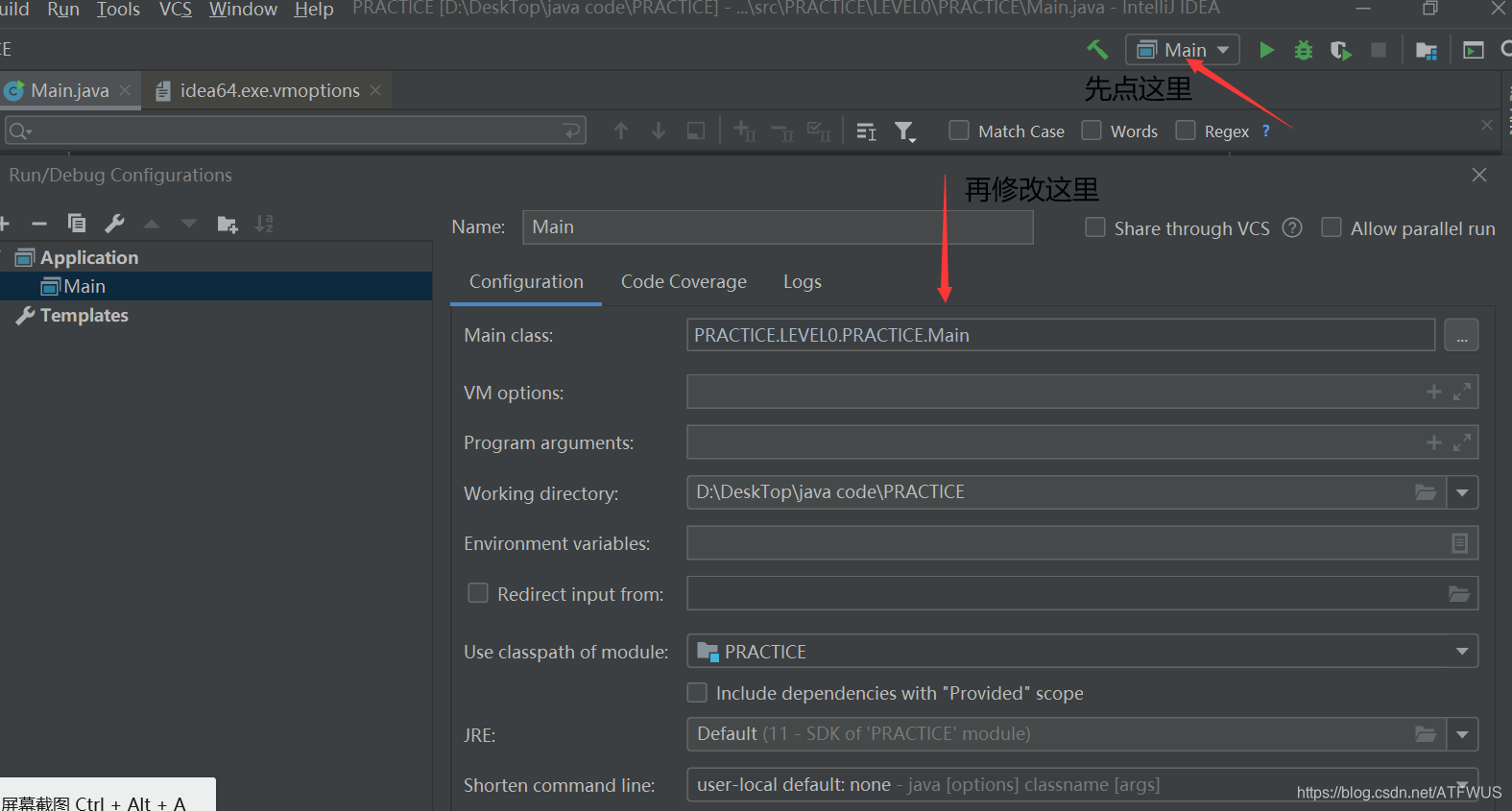Open the Run menu

point(63,10)
